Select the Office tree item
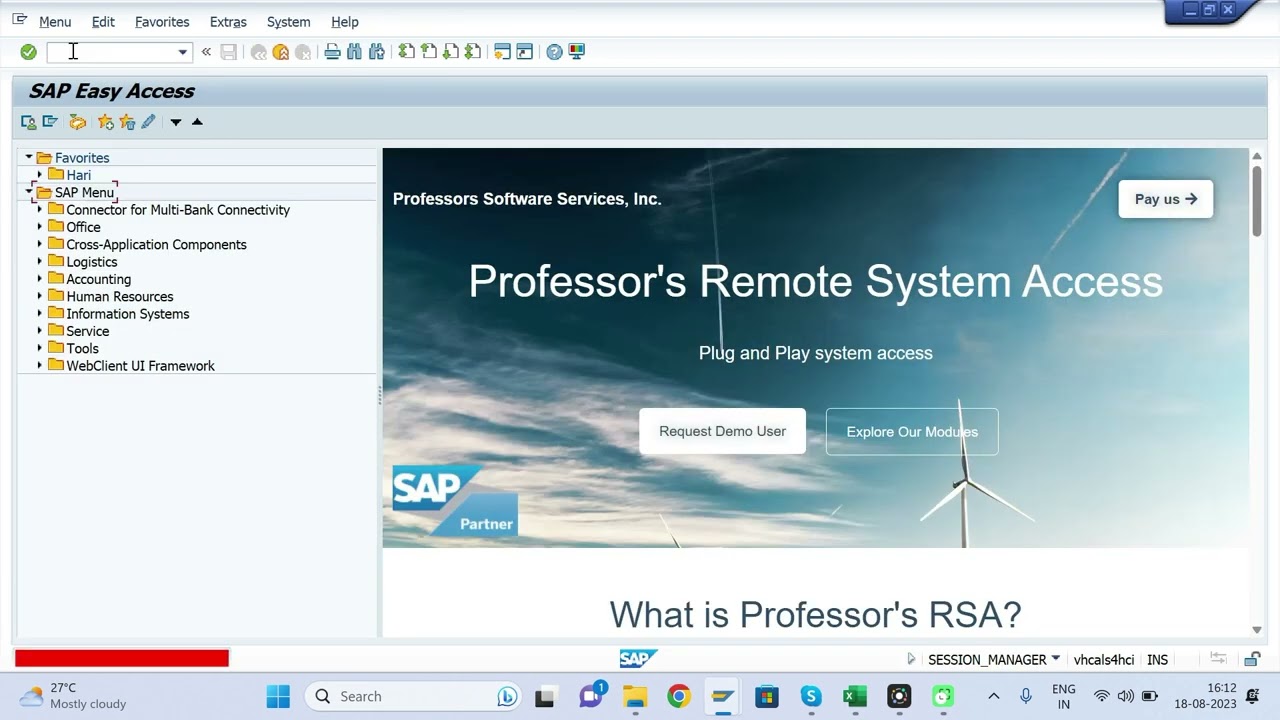Viewport: 1280px width, 720px height. [x=83, y=227]
